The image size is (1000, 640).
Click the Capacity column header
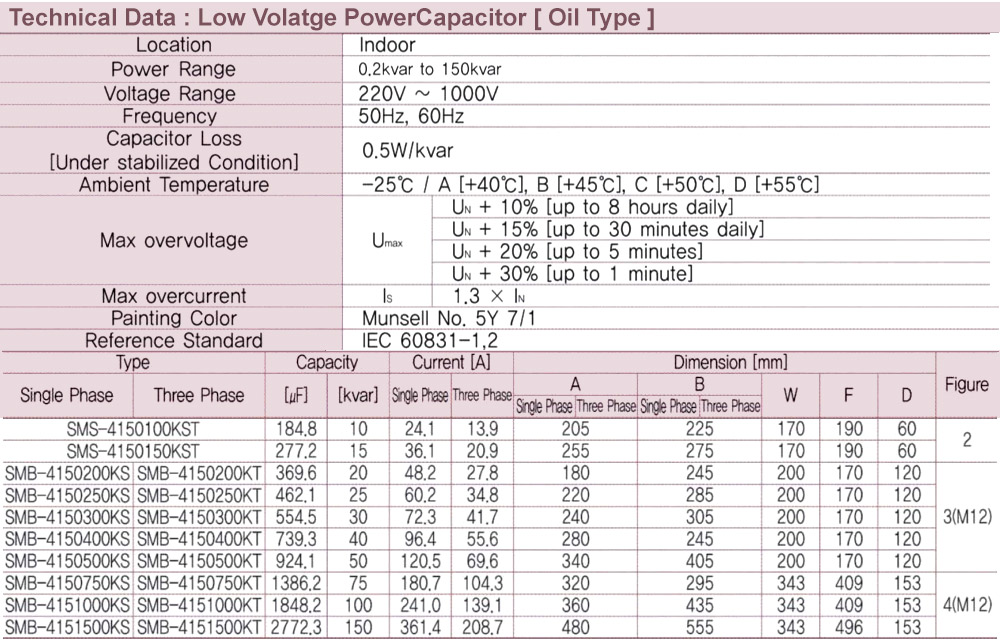[327, 363]
